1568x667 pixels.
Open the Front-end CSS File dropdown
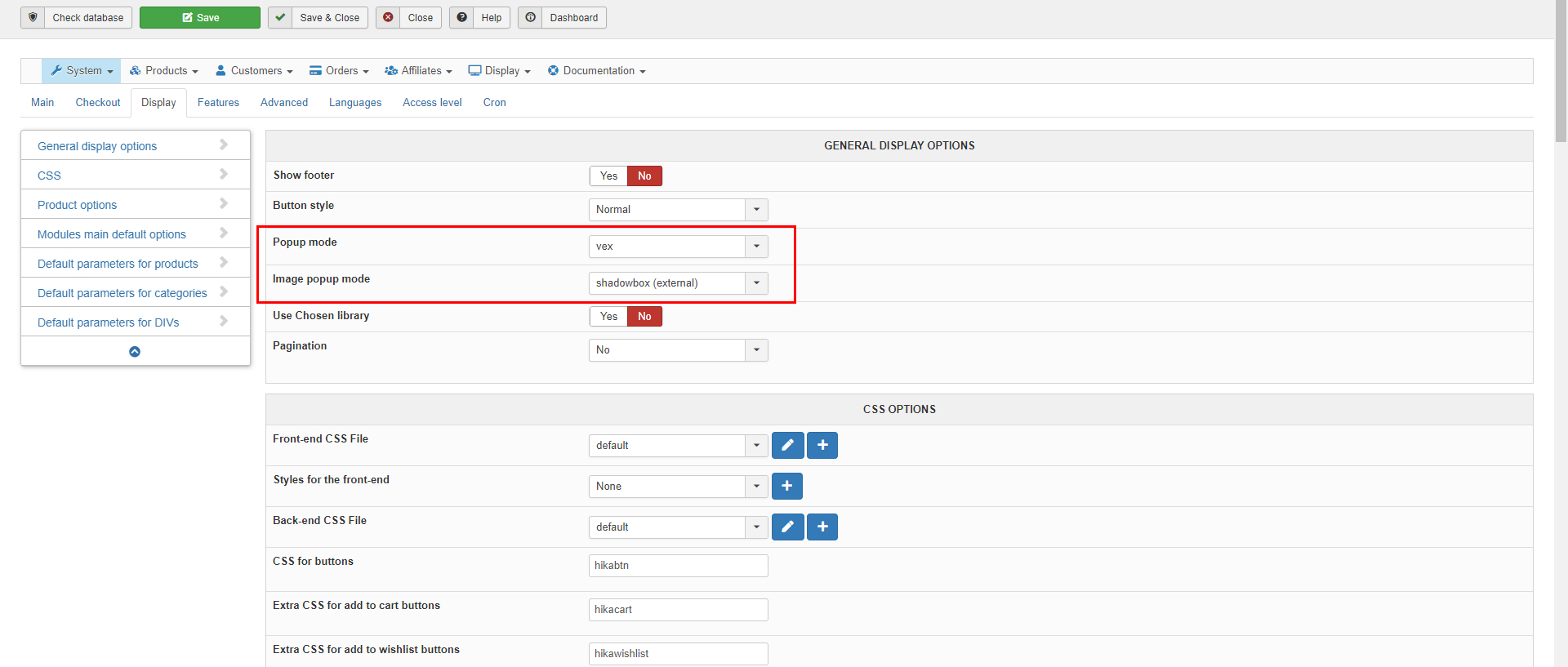678,446
